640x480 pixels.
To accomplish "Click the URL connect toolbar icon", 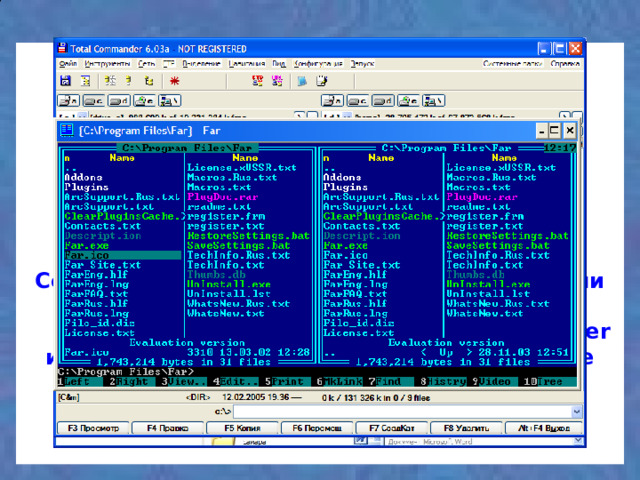I will (x=277, y=81).
